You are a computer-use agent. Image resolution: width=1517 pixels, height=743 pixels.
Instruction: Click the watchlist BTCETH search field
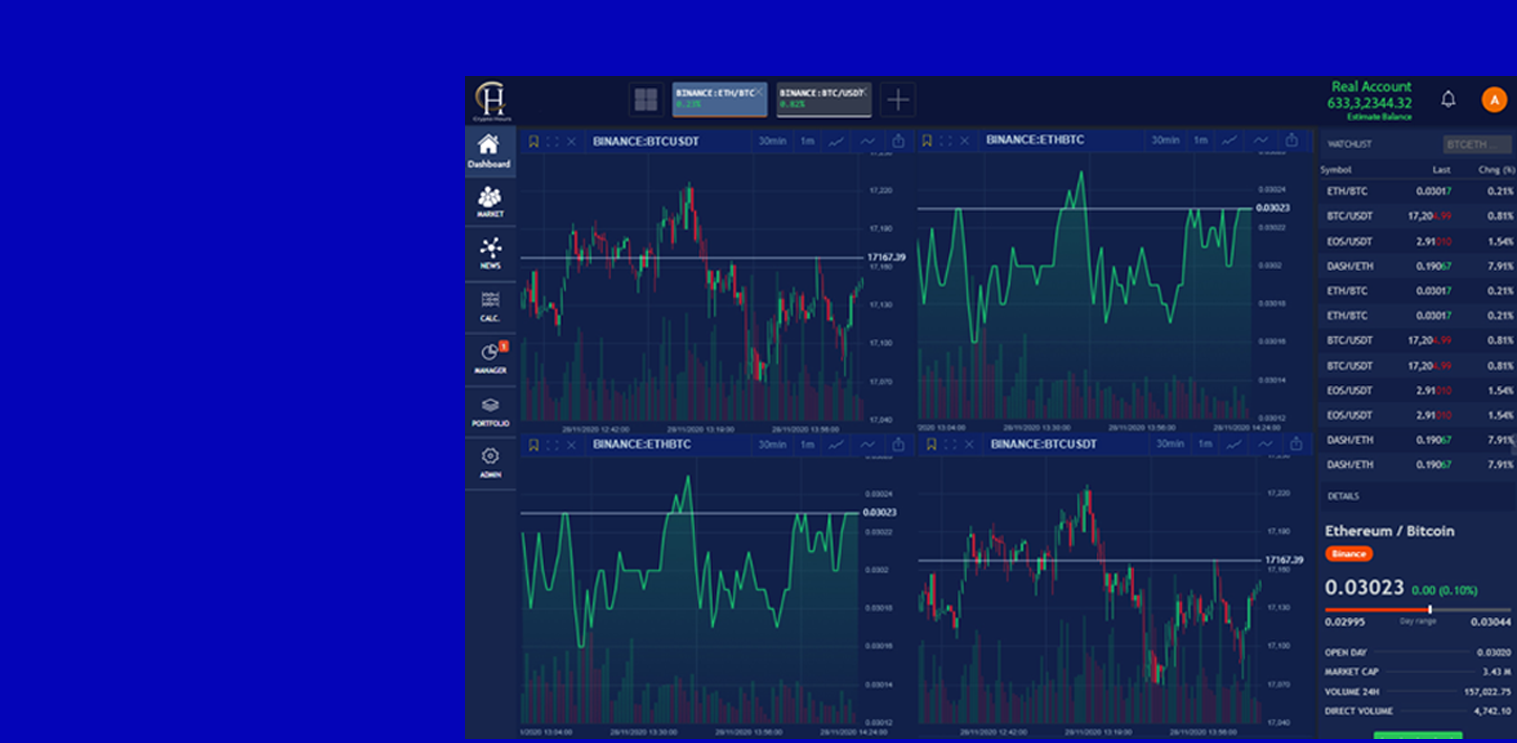click(x=1476, y=145)
